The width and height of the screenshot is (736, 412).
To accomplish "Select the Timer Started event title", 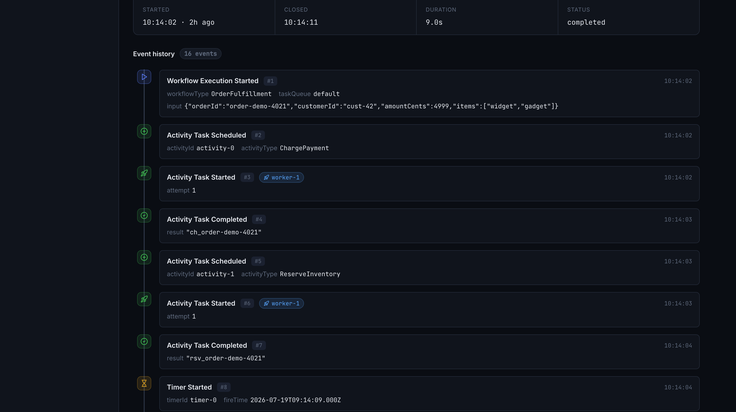I will (189, 387).
